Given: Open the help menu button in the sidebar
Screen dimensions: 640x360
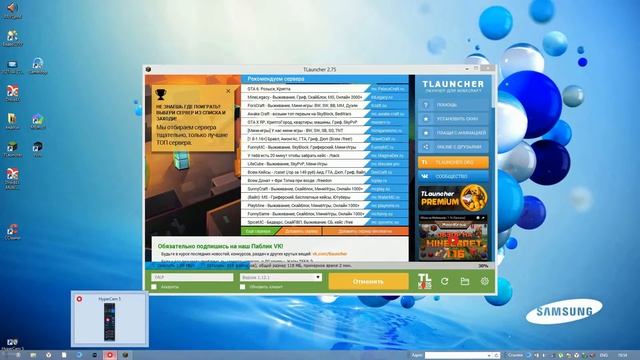Looking at the screenshot, I should (453, 105).
